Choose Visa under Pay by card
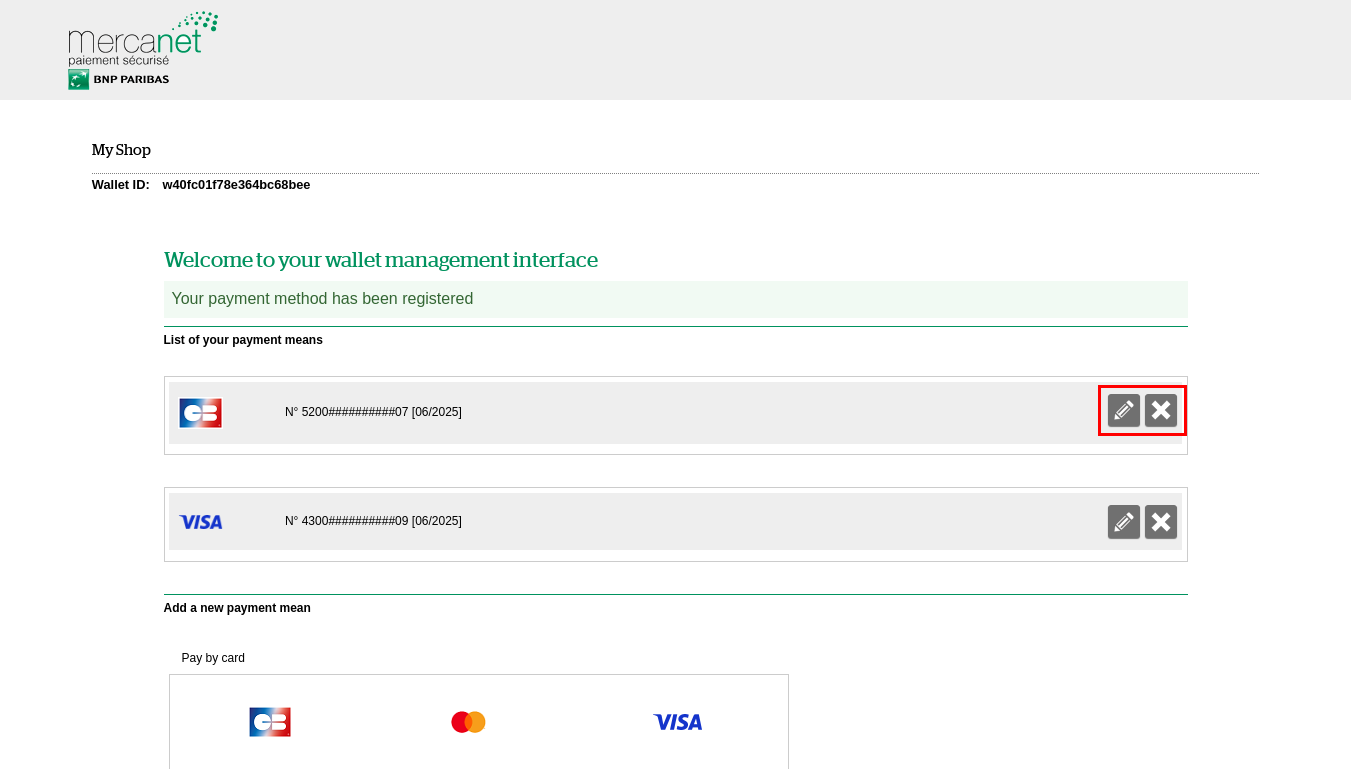Screen dimensions: 1351x769 pos(677,722)
